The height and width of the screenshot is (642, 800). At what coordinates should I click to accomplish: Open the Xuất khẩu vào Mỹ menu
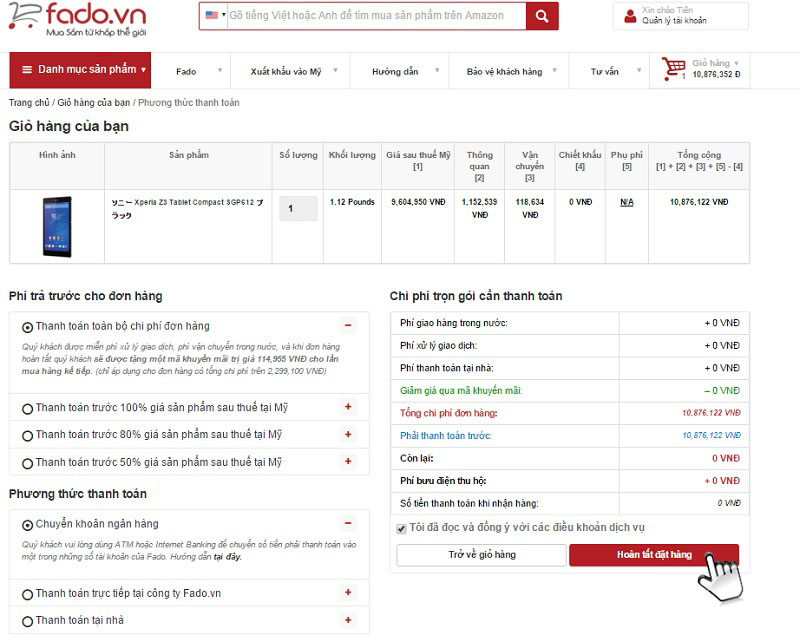pyautogui.click(x=286, y=71)
